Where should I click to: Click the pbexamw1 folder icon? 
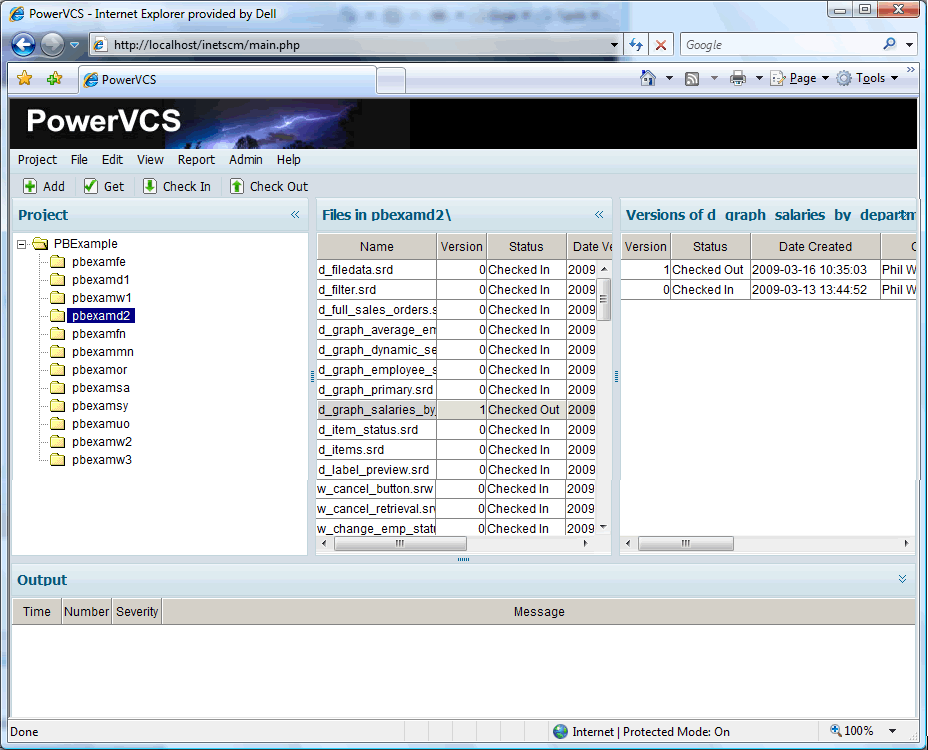pyautogui.click(x=57, y=298)
